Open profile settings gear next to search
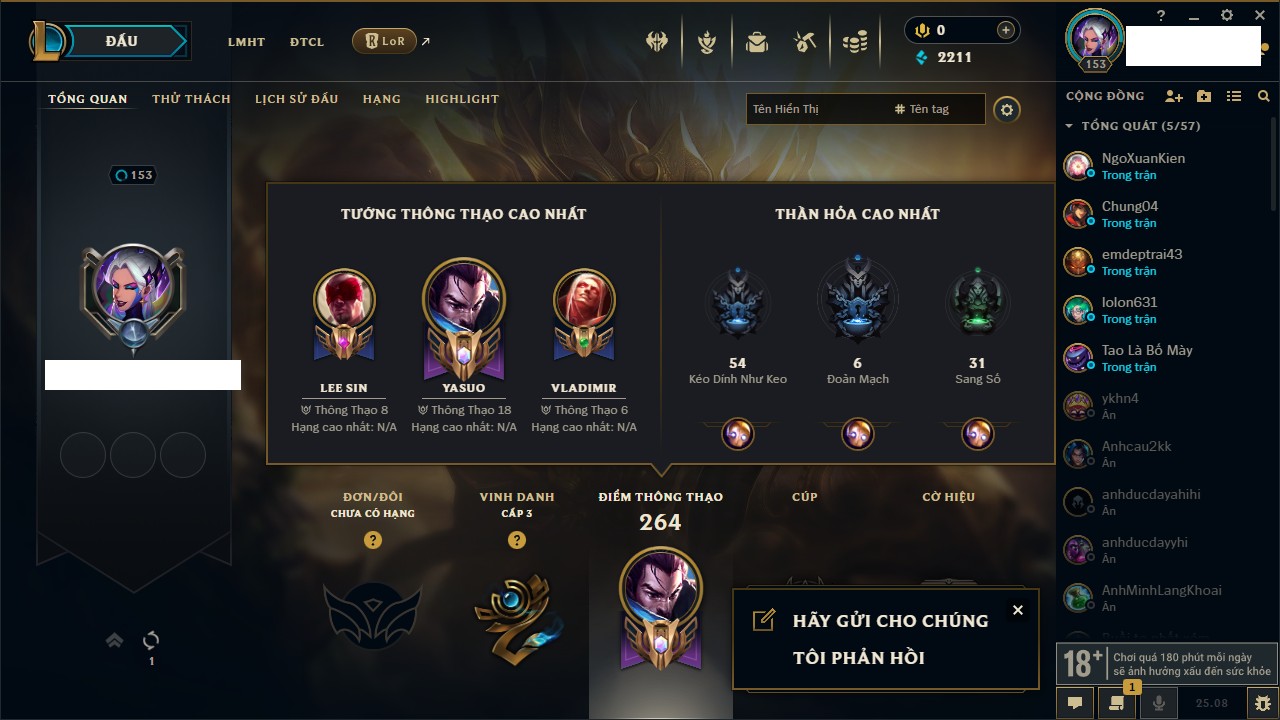 coord(1007,109)
